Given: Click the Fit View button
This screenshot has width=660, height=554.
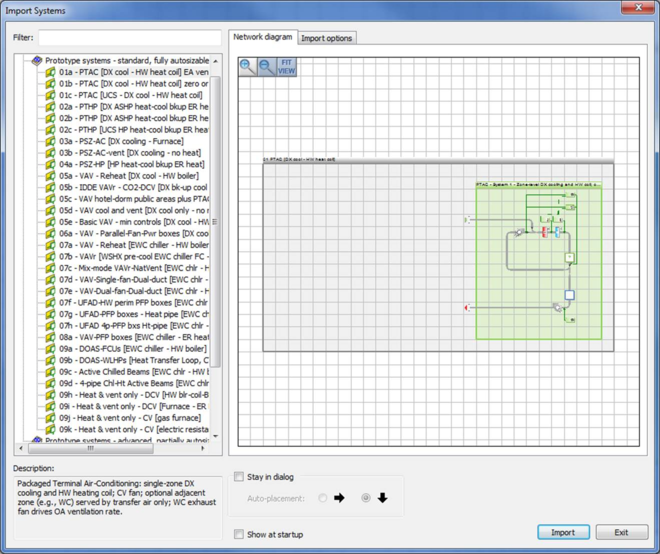Looking at the screenshot, I should pos(286,67).
